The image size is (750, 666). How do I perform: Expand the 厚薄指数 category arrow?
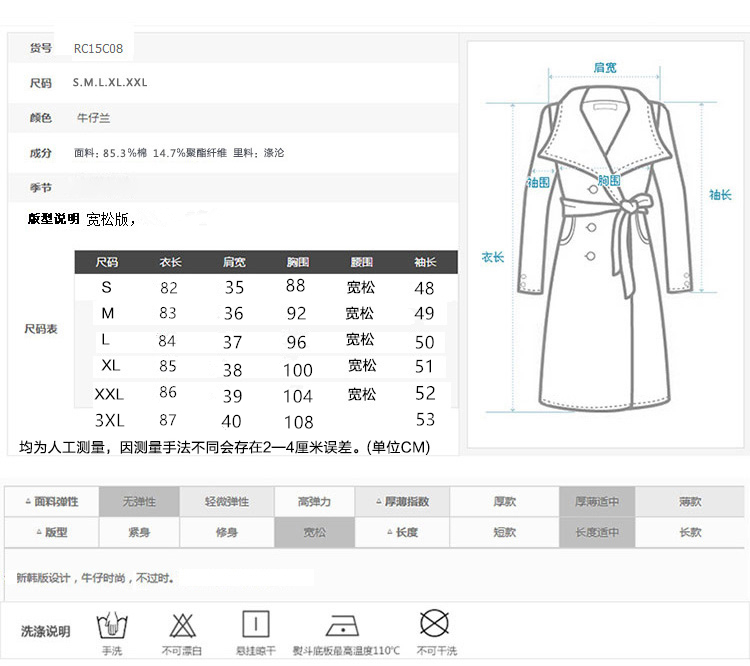pos(377,502)
